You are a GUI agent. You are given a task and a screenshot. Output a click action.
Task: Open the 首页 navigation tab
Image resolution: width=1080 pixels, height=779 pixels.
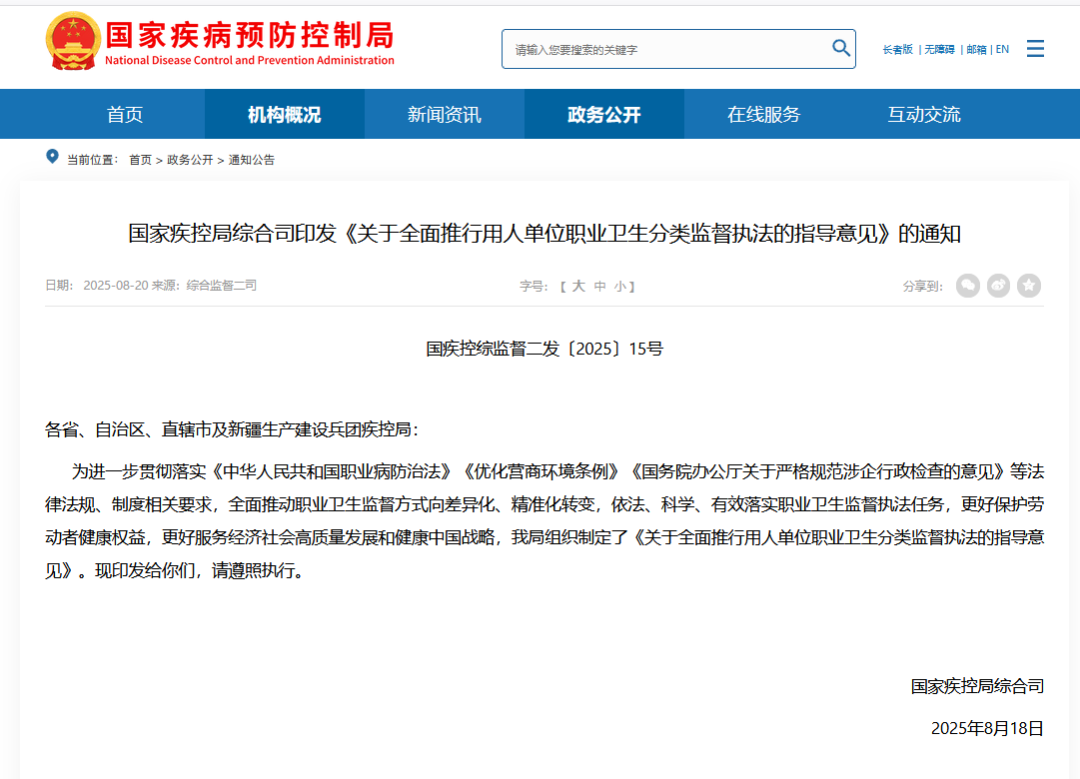tap(125, 114)
